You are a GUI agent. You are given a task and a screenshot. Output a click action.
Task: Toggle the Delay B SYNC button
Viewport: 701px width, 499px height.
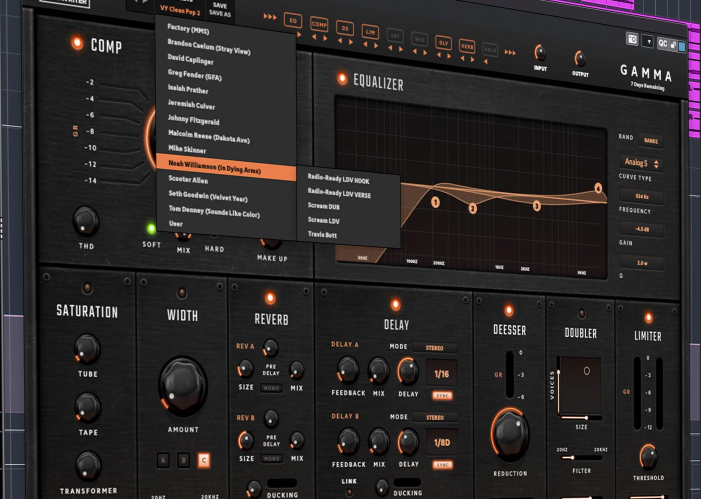(x=443, y=465)
